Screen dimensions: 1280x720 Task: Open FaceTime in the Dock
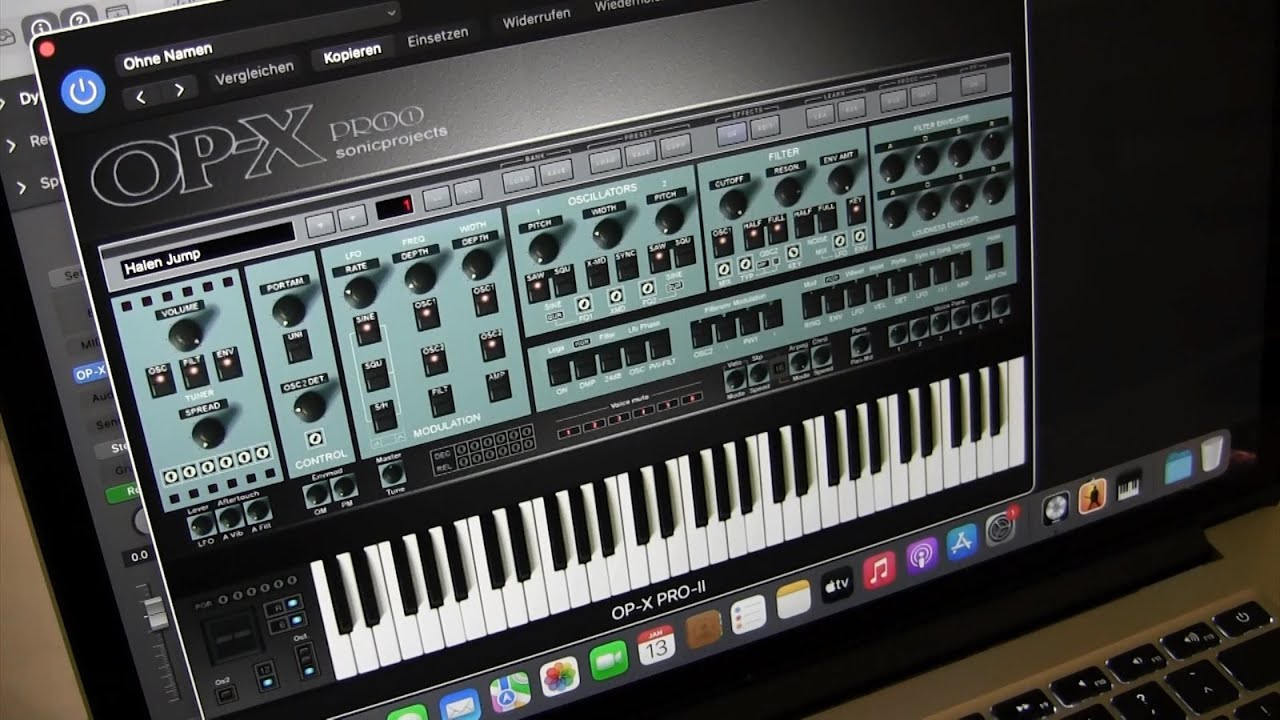point(608,661)
